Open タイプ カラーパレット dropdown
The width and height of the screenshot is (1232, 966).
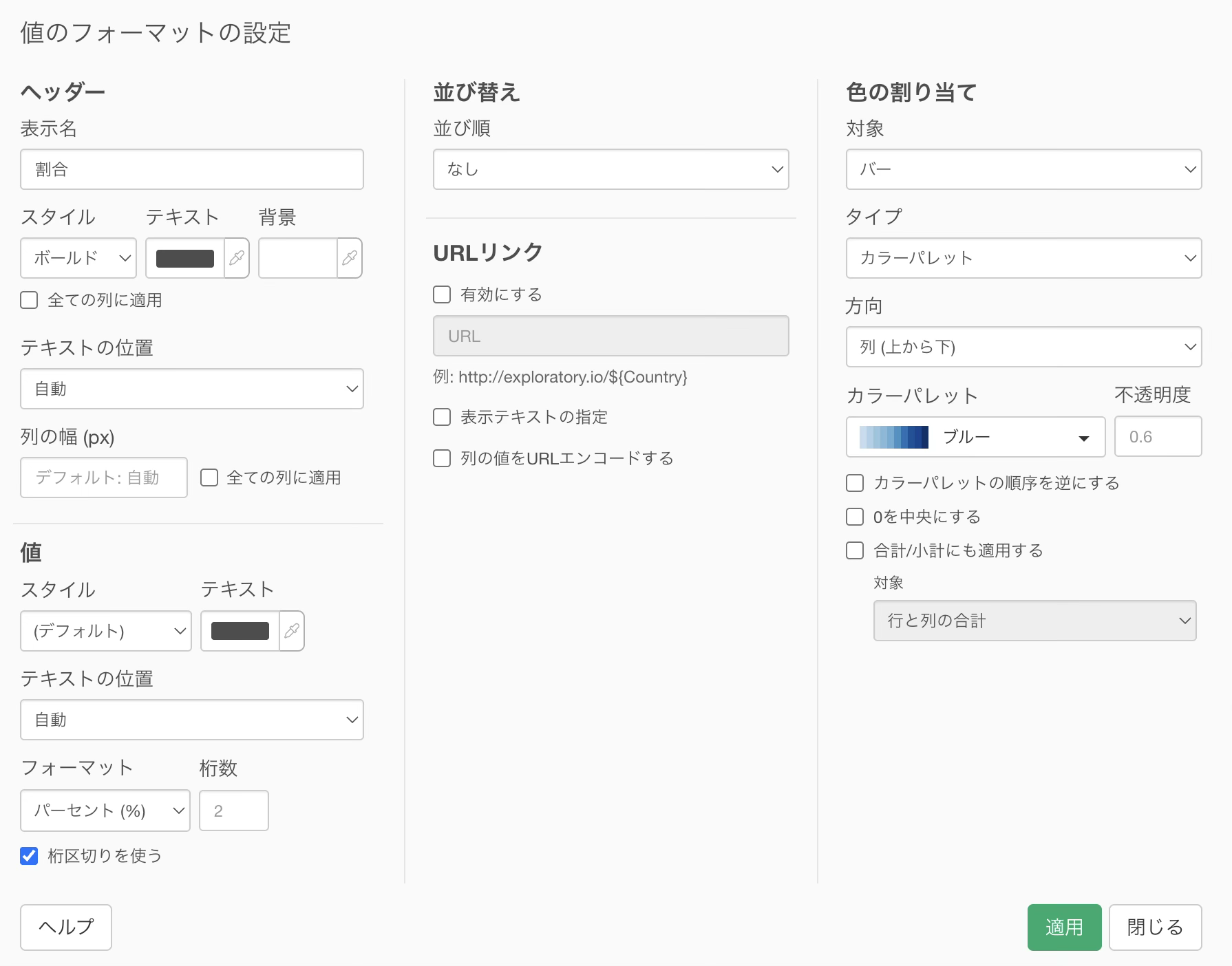click(x=1024, y=258)
